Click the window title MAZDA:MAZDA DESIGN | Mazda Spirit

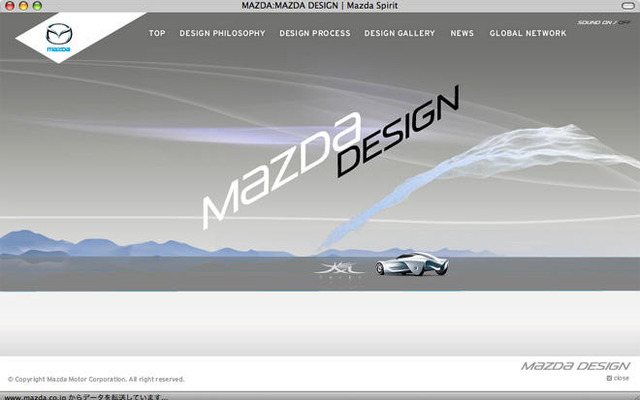click(320, 6)
